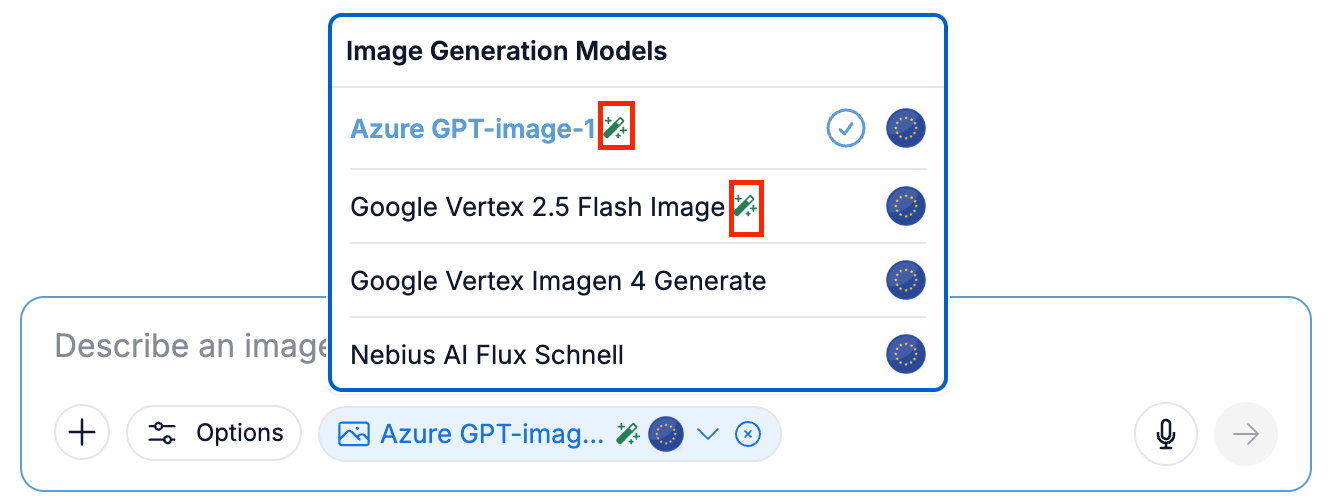1328x502 pixels.
Task: Open the Options button
Action: click(x=215, y=433)
